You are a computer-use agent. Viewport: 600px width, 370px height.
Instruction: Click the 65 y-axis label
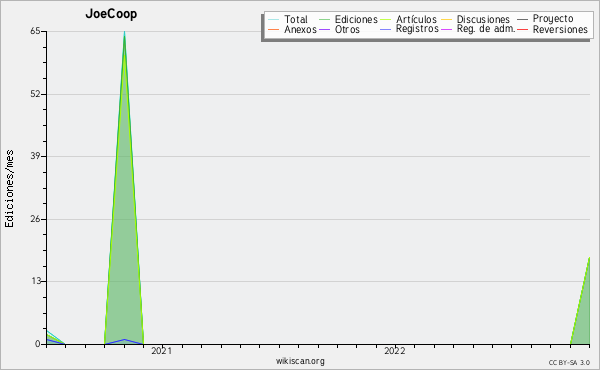tap(35, 31)
